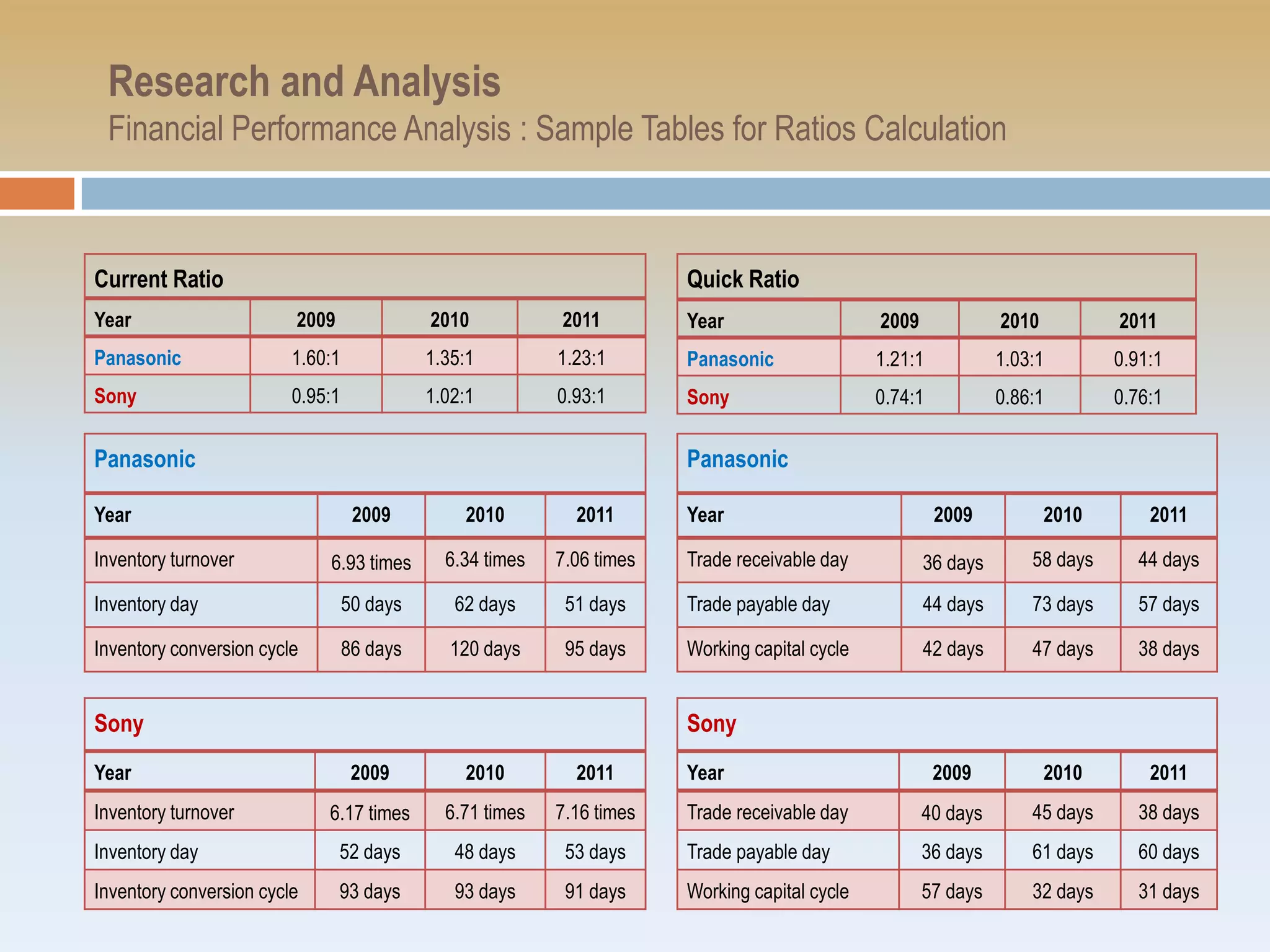Select Panasonic 2009 quick ratio 1.21:1
Screen dimensions: 1270x952
click(899, 359)
